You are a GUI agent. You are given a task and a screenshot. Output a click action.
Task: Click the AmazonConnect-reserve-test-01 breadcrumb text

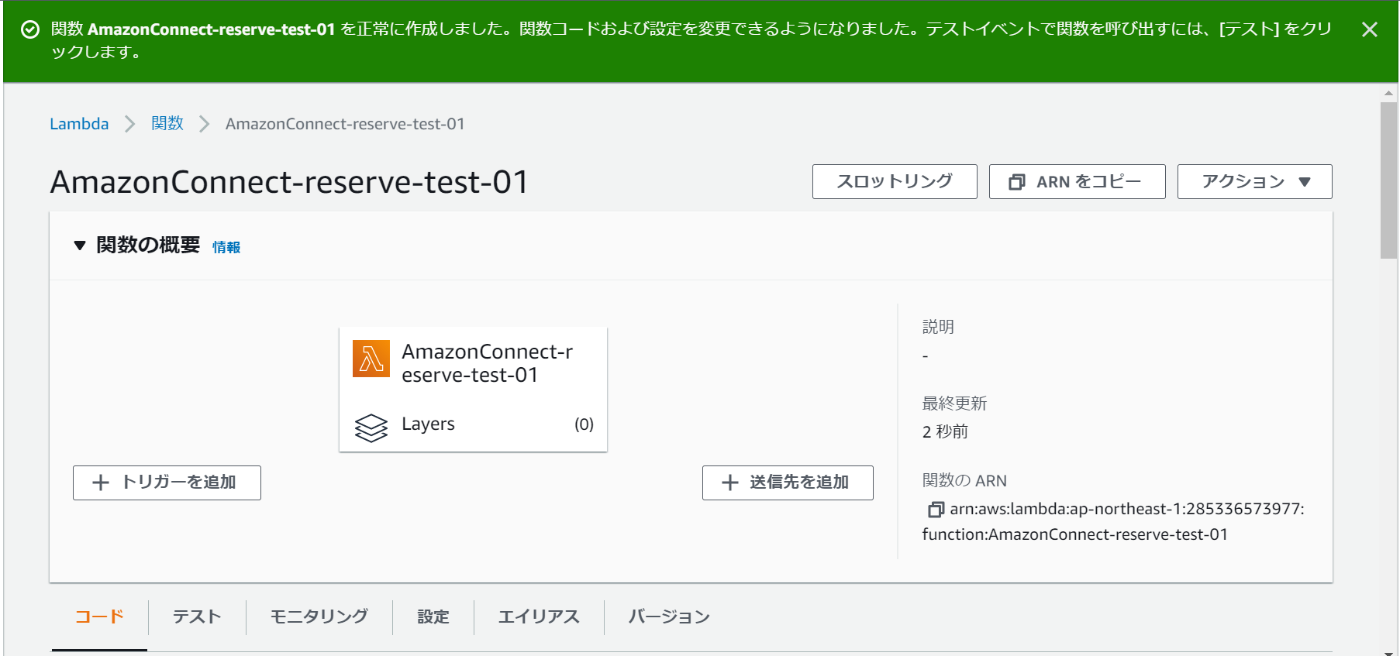(x=345, y=124)
